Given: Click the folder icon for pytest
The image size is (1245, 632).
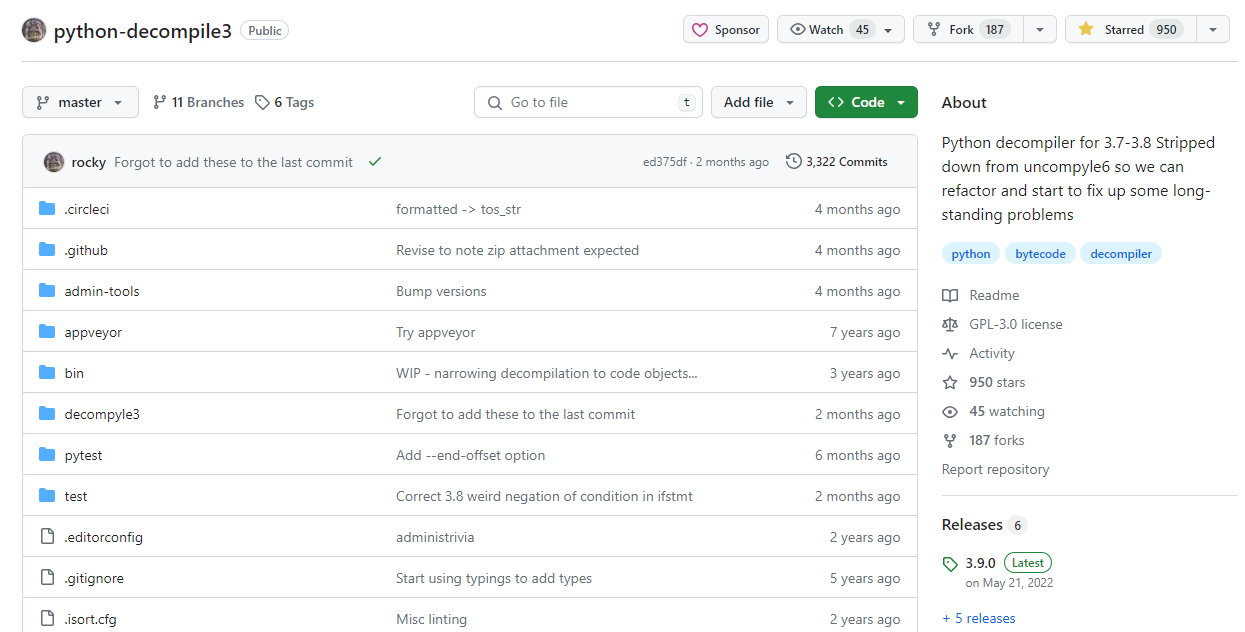Looking at the screenshot, I should [47, 455].
